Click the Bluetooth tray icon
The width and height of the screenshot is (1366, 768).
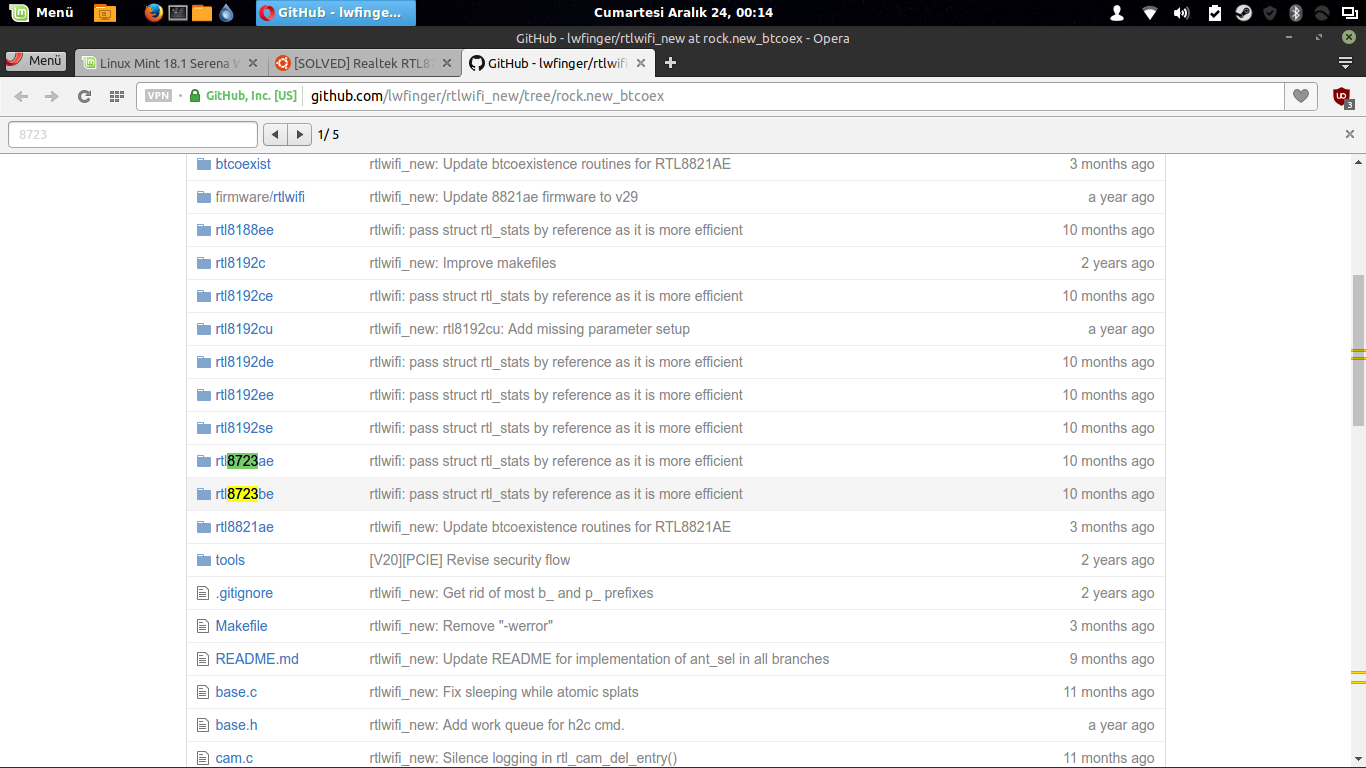pos(1296,13)
